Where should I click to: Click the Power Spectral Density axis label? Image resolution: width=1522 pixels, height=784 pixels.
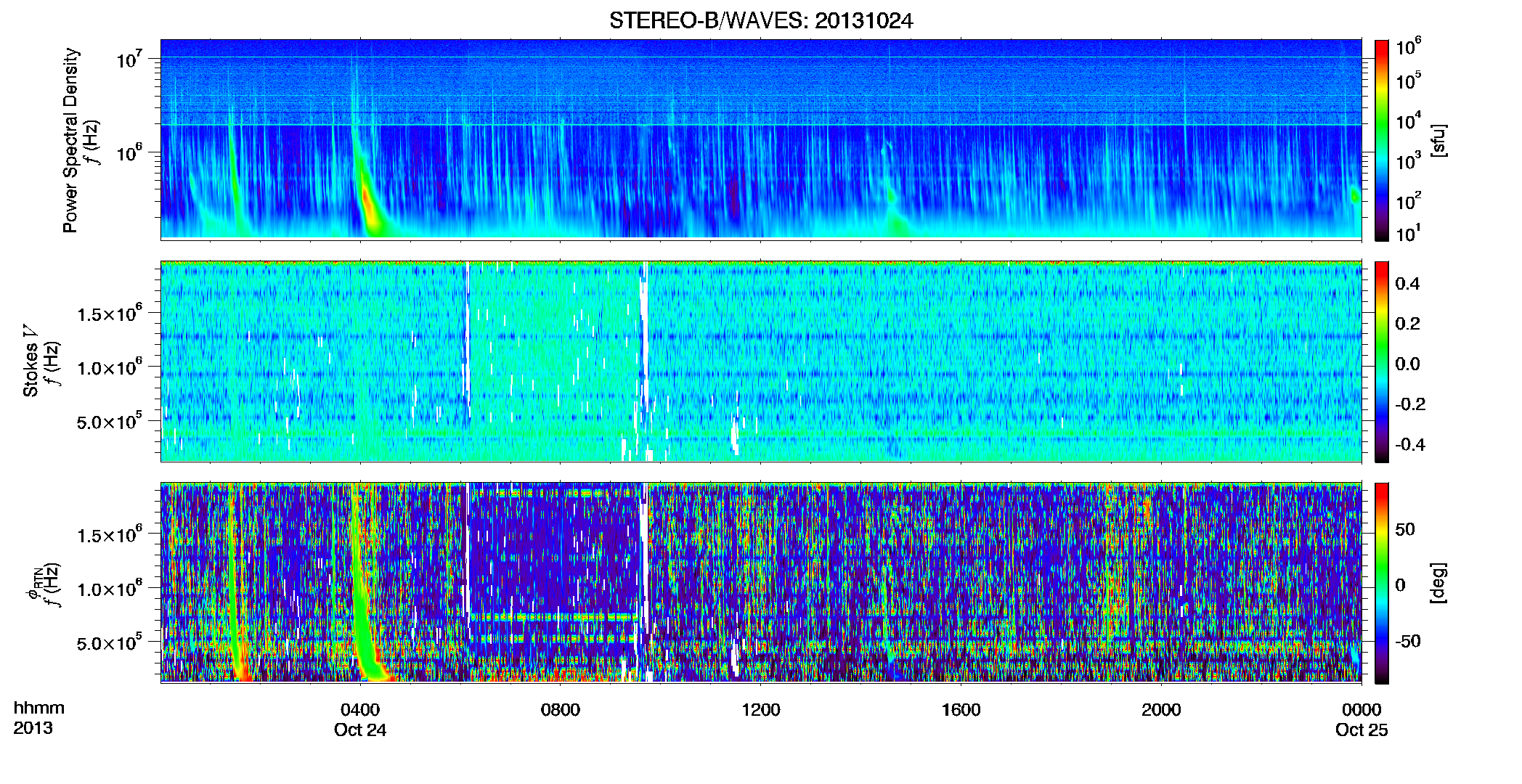click(x=70, y=140)
